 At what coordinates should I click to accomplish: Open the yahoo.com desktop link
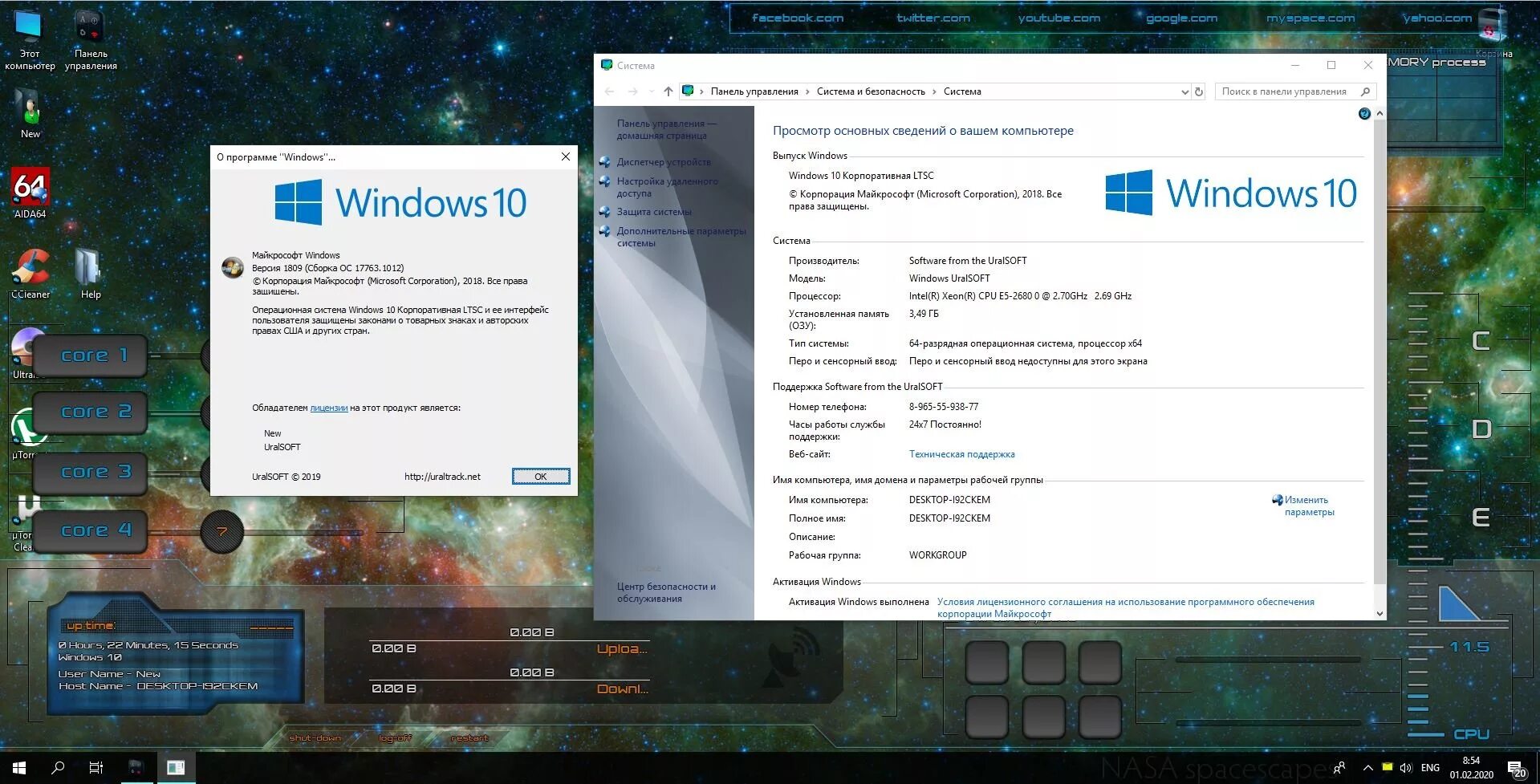tap(1437, 18)
